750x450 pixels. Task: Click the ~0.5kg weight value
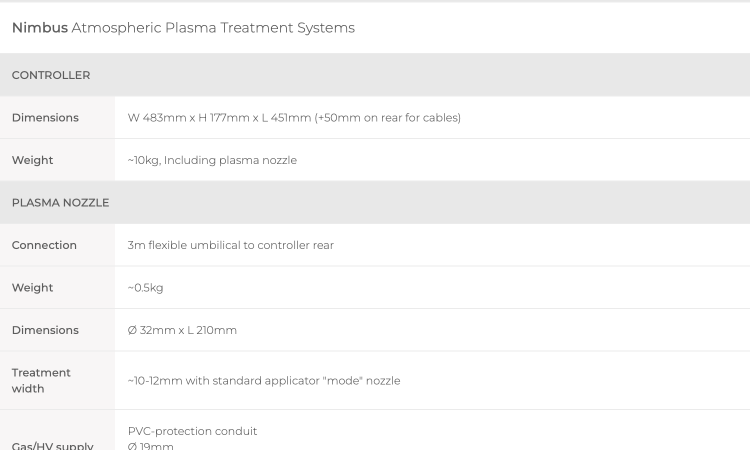pos(145,287)
